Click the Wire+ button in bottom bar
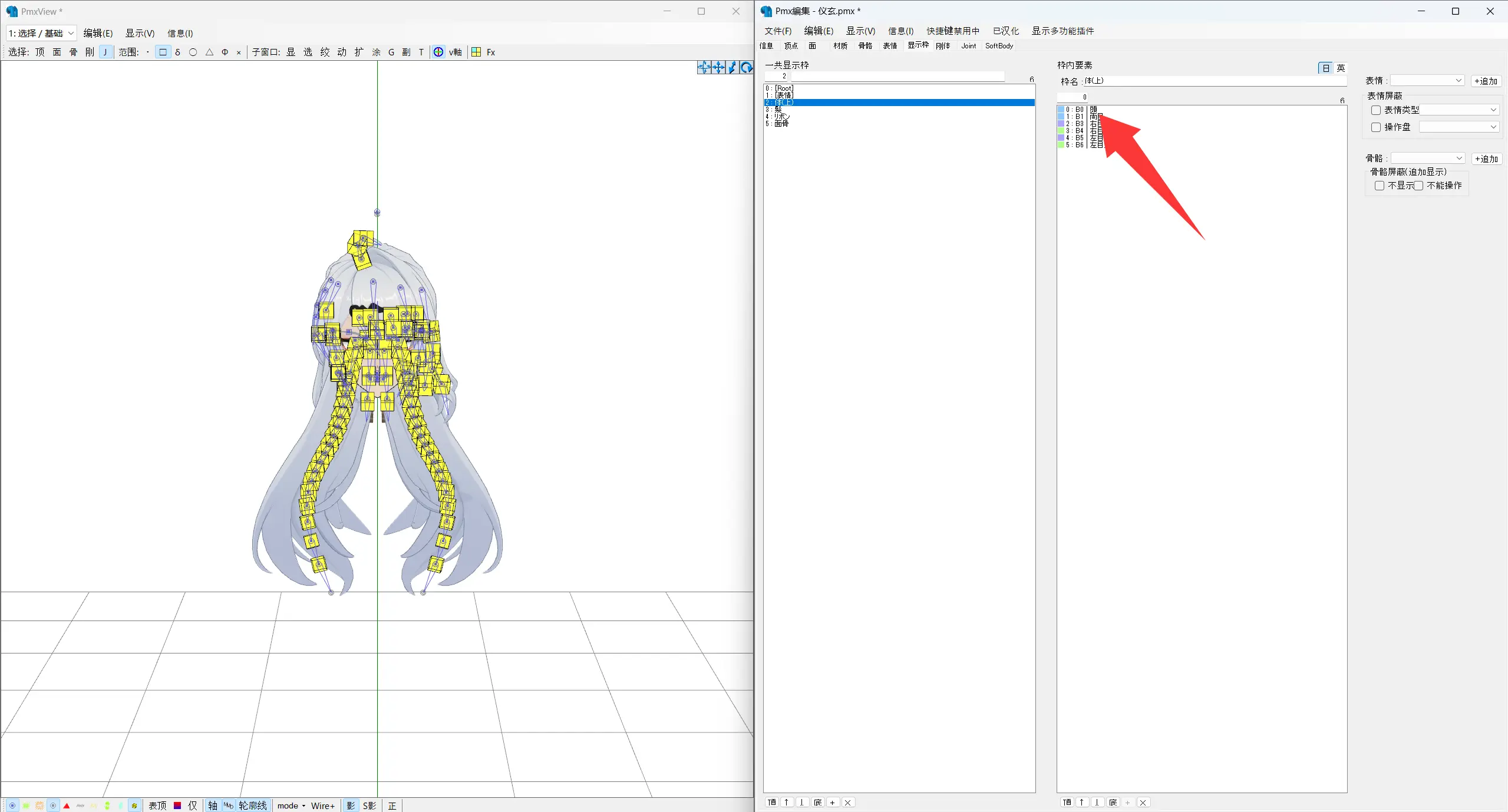The width and height of the screenshot is (1508, 812). 323,806
